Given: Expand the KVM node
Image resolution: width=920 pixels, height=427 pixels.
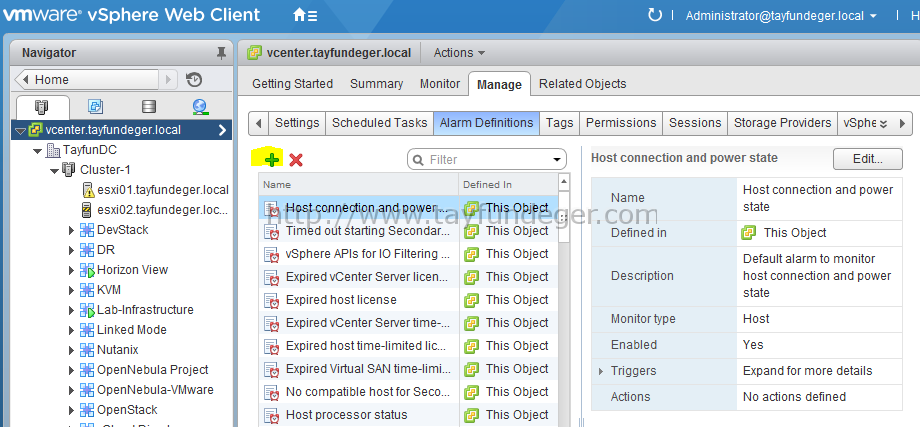Looking at the screenshot, I should 72,290.
